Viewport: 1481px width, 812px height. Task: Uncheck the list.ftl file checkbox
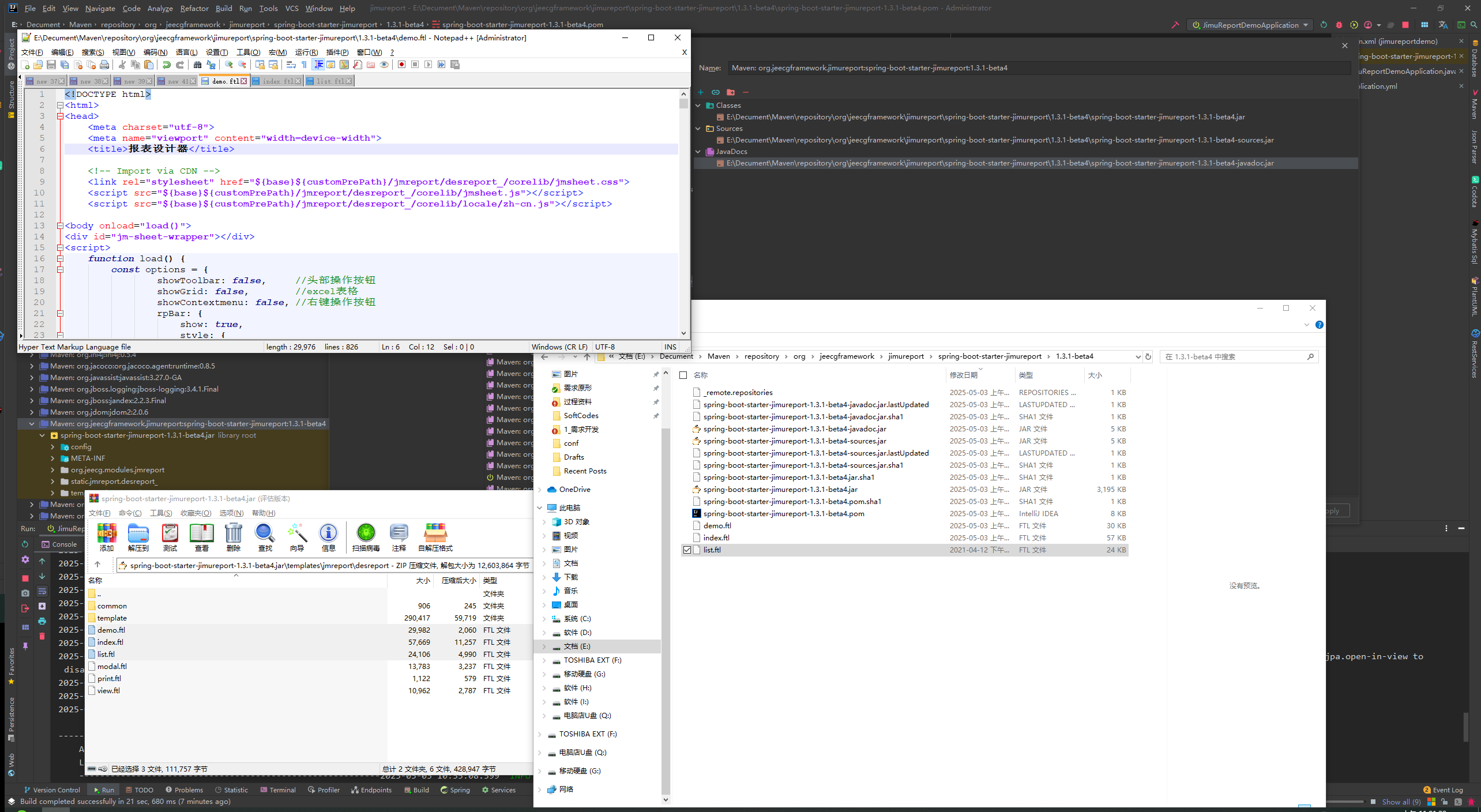tap(687, 550)
